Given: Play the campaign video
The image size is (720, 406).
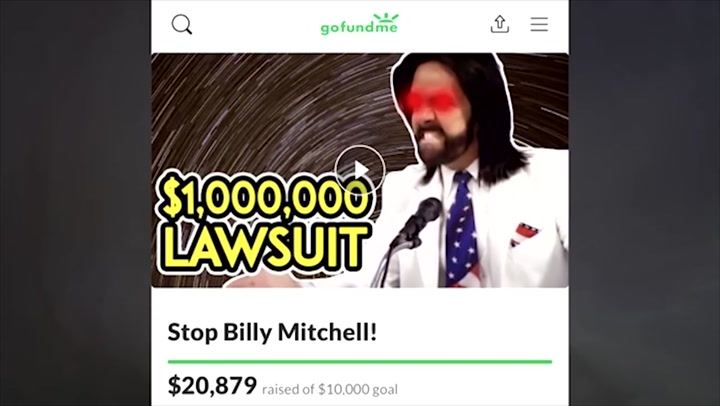Looking at the screenshot, I should pos(360,170).
